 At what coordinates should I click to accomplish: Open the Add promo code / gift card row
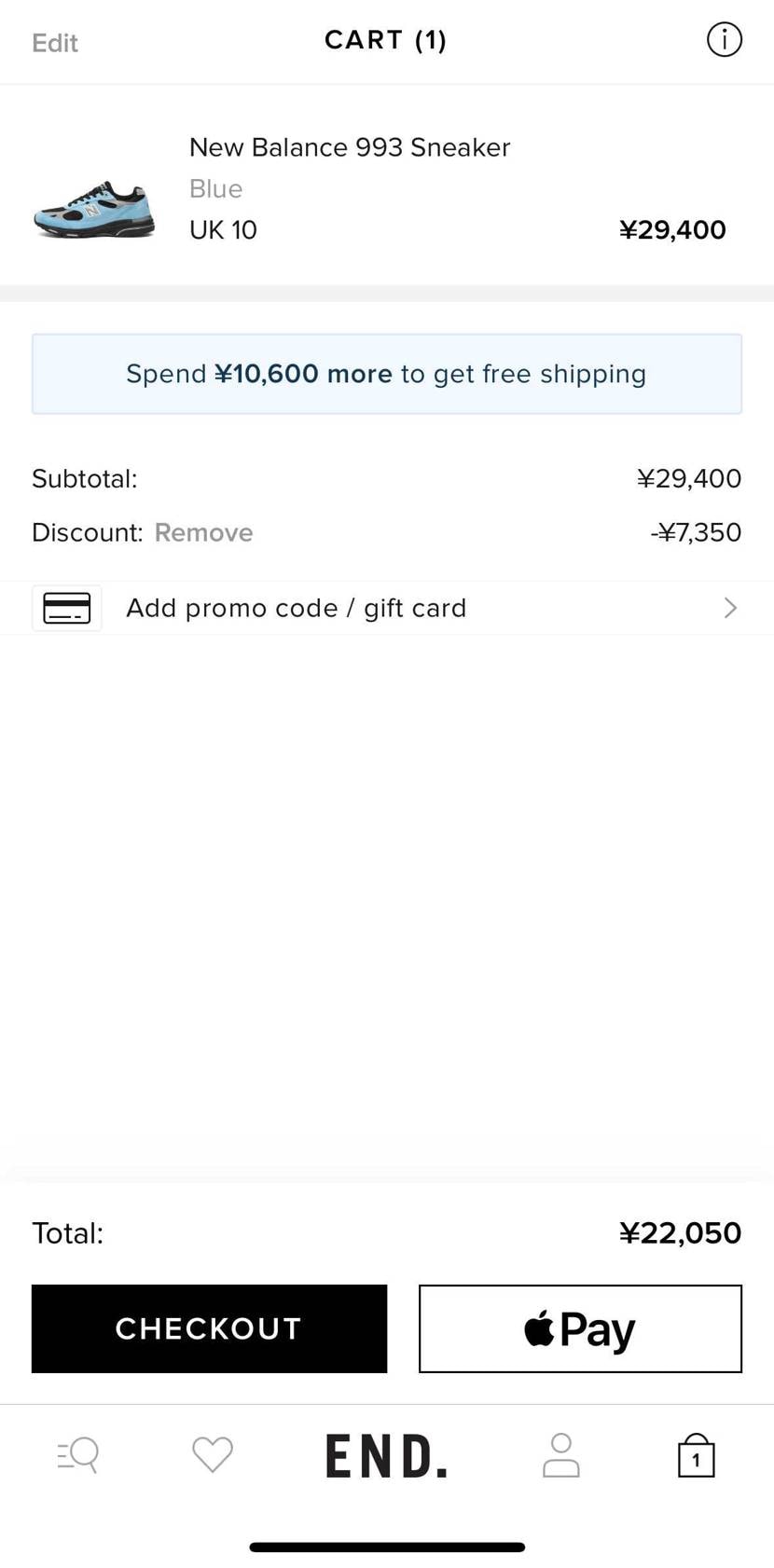[x=297, y=608]
